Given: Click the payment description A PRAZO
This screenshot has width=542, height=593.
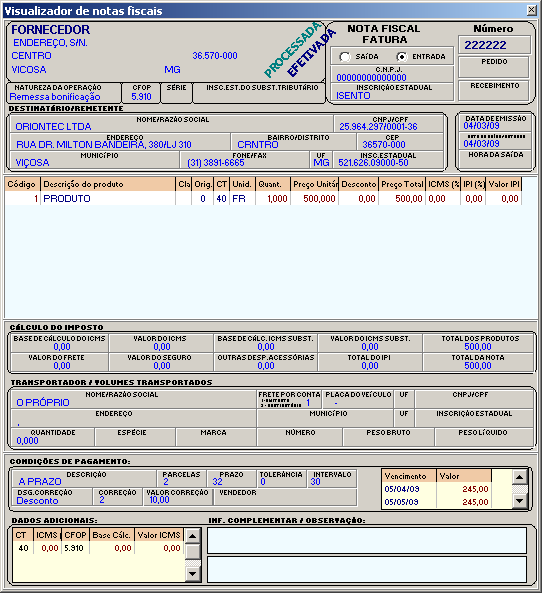Looking at the screenshot, I should tap(40, 481).
